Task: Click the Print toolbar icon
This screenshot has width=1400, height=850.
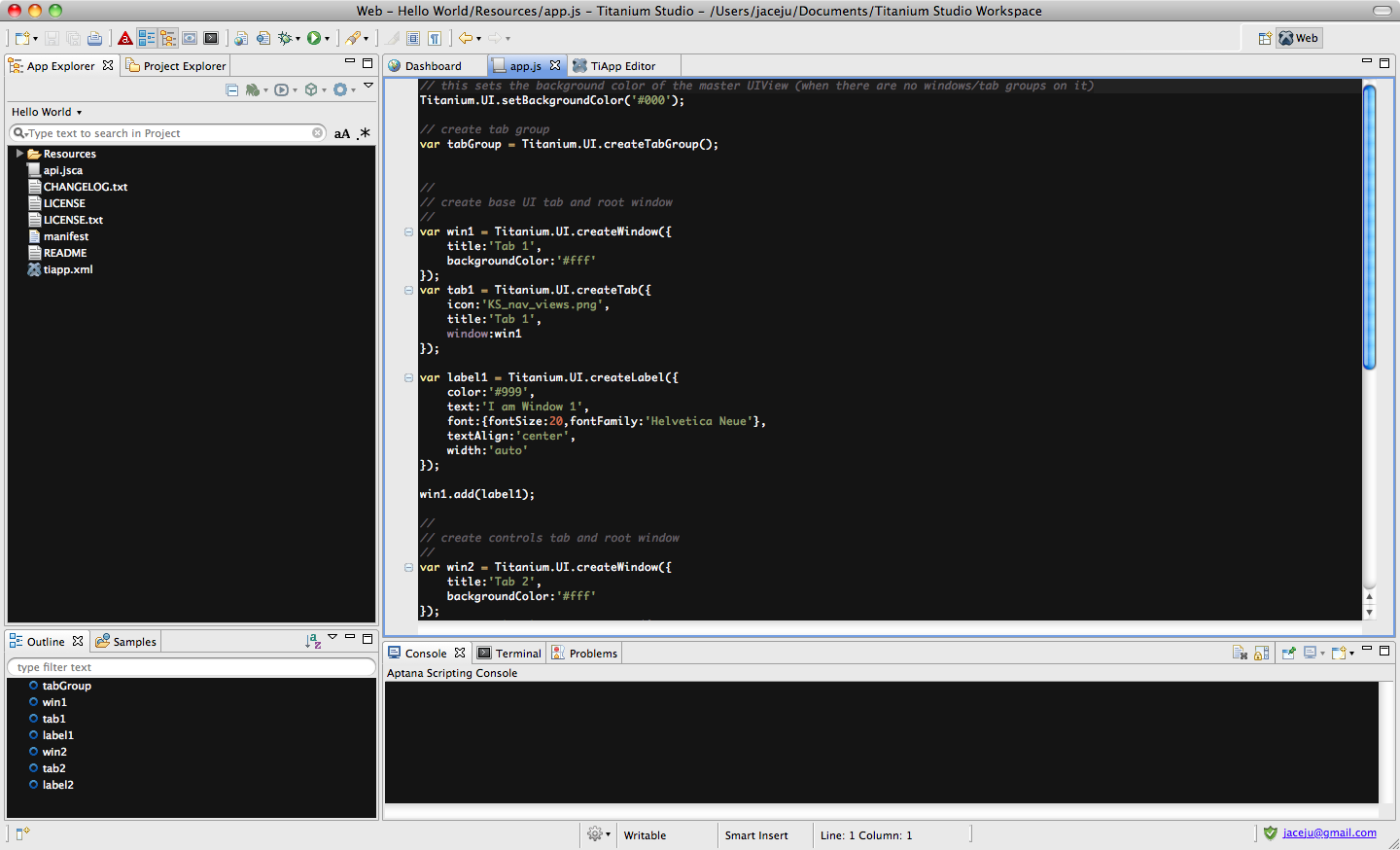Action: click(x=94, y=37)
